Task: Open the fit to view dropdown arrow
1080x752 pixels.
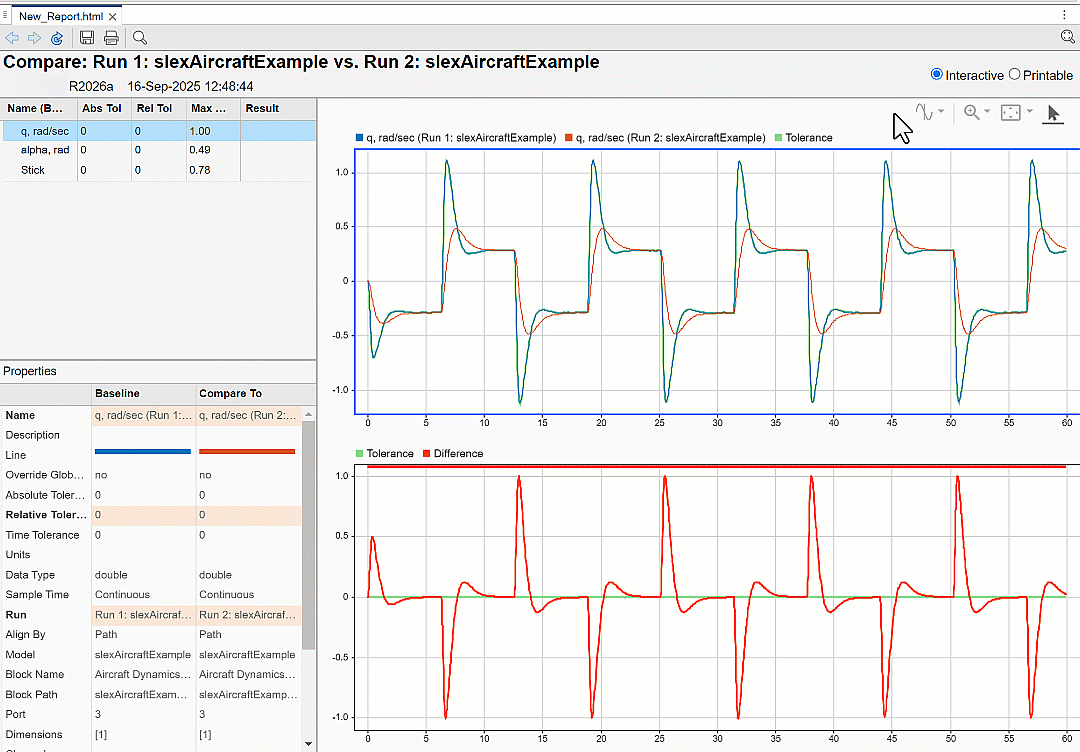Action: pos(1030,112)
